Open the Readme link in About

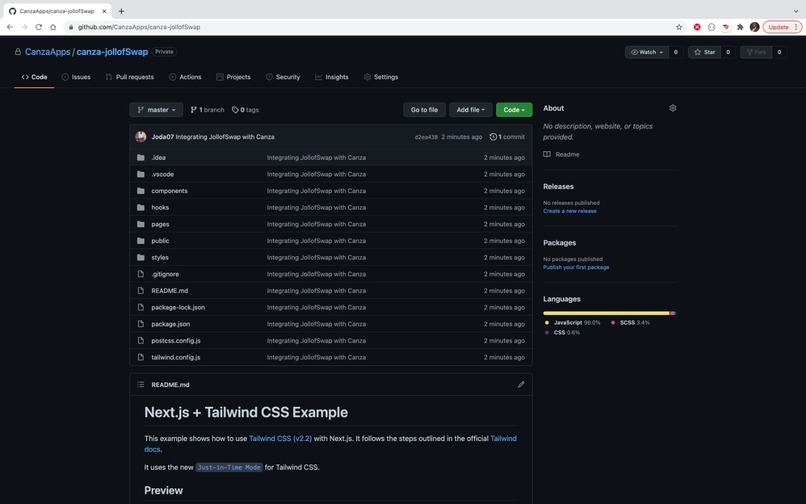click(561, 154)
